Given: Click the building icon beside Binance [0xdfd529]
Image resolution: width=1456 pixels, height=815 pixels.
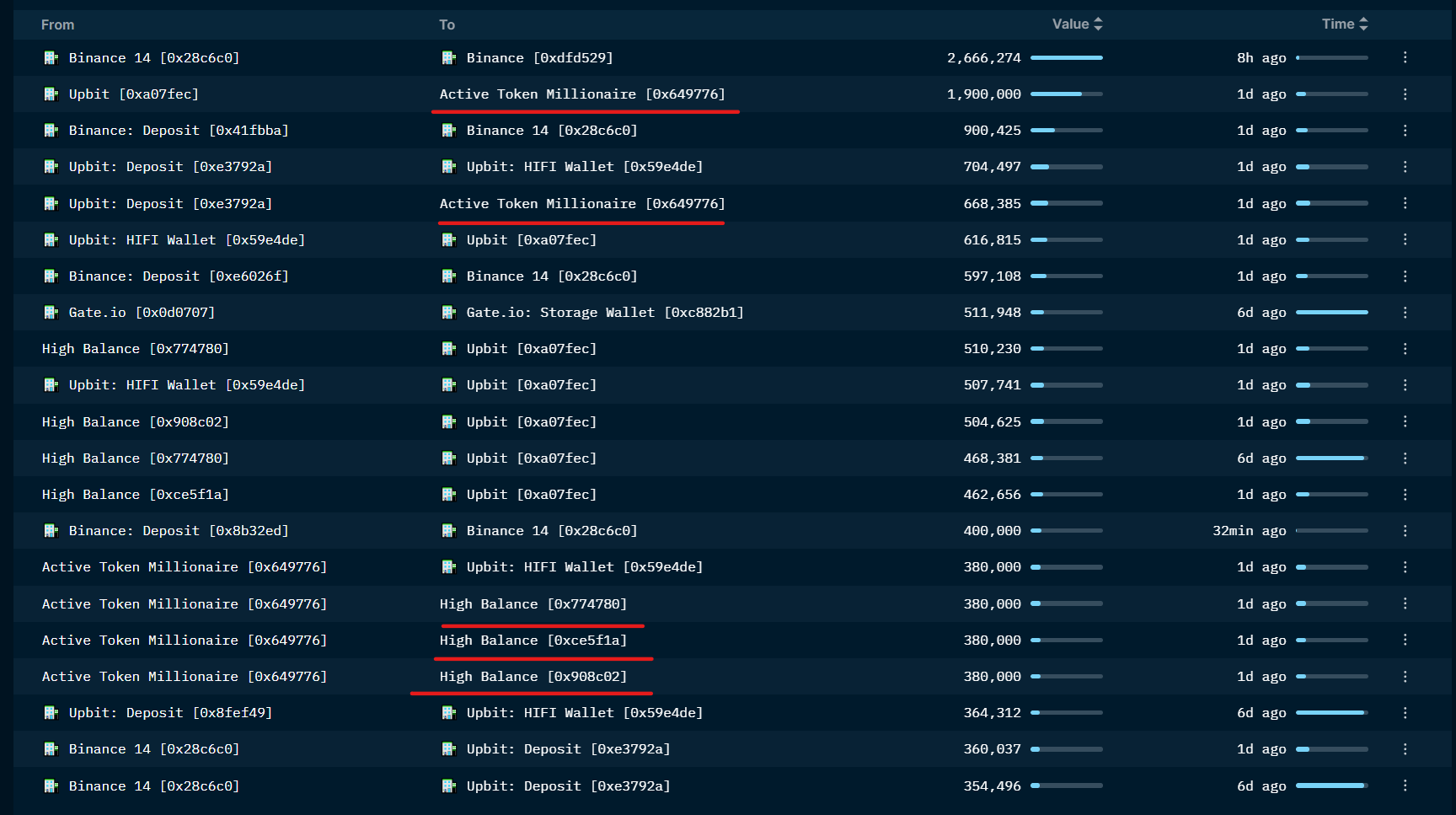Looking at the screenshot, I should pos(449,58).
